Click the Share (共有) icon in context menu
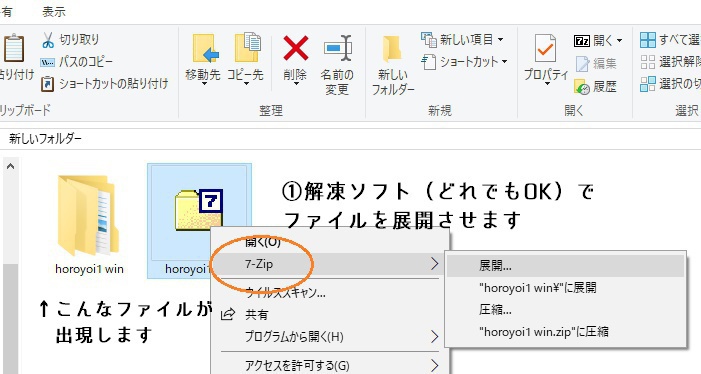Image resolution: width=701 pixels, height=374 pixels. click(x=228, y=315)
